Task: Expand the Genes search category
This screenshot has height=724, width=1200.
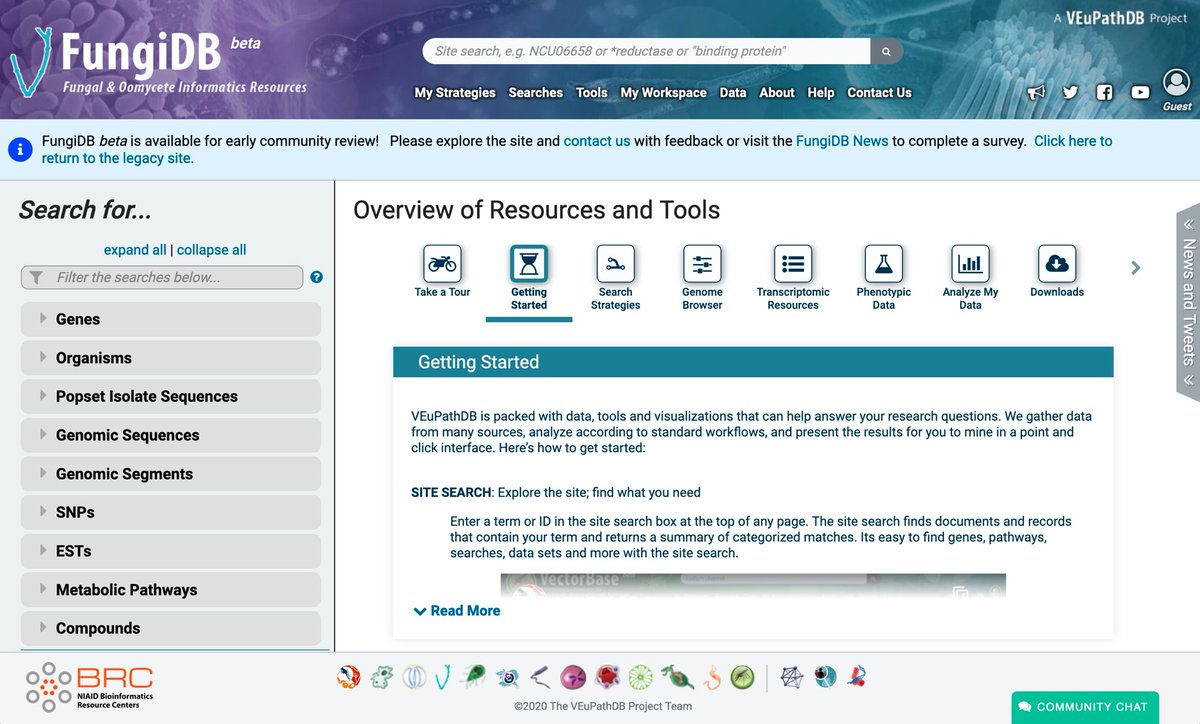Action: click(x=171, y=319)
